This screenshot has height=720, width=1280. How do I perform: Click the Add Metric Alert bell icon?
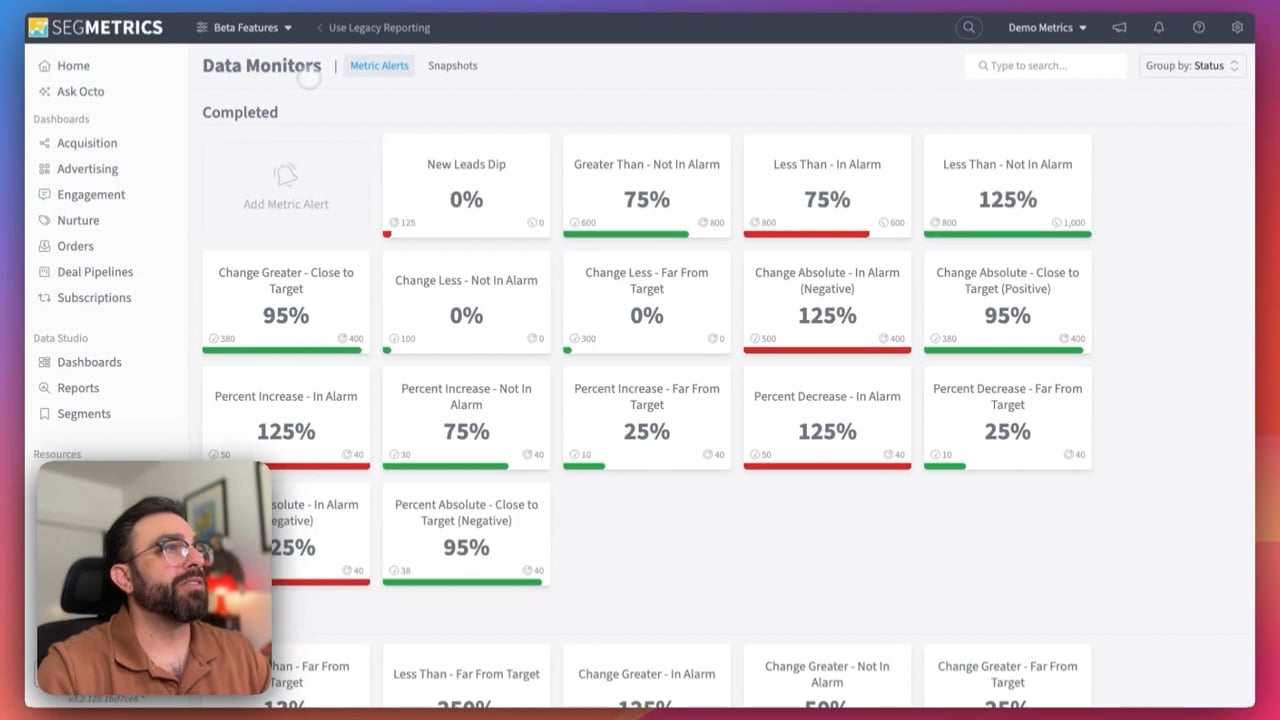(286, 176)
